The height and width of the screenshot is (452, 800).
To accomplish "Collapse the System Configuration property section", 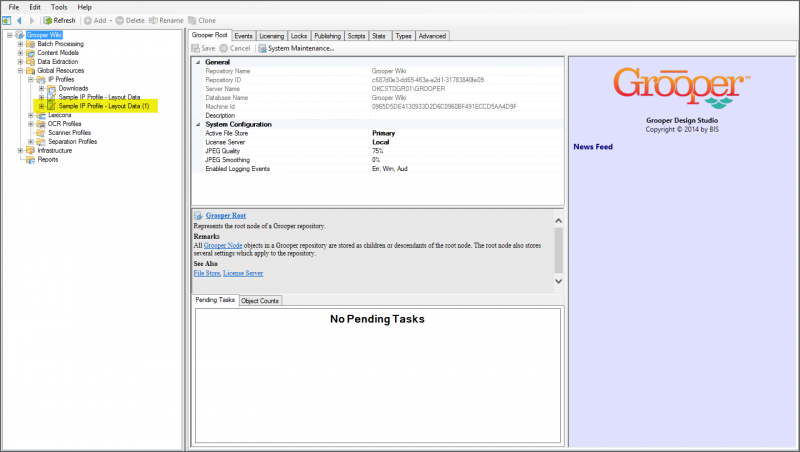I will [198, 124].
